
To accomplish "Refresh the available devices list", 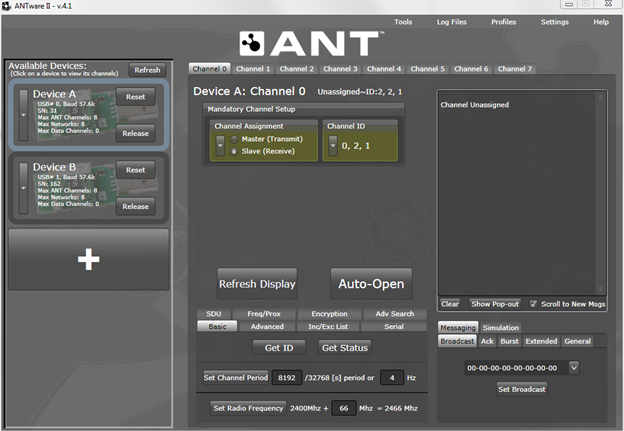I will pyautogui.click(x=147, y=70).
